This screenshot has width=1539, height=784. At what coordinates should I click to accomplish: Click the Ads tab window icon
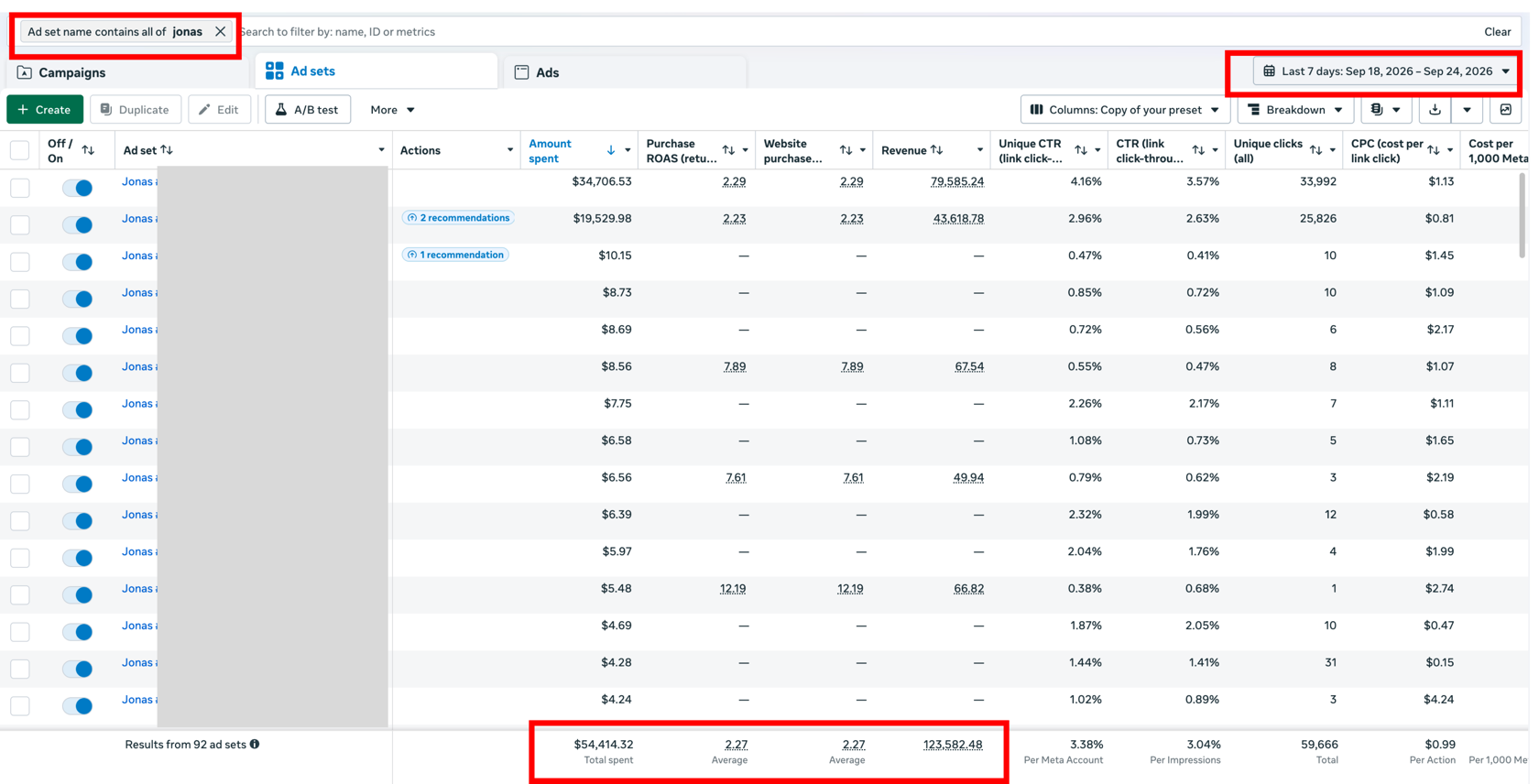point(521,72)
